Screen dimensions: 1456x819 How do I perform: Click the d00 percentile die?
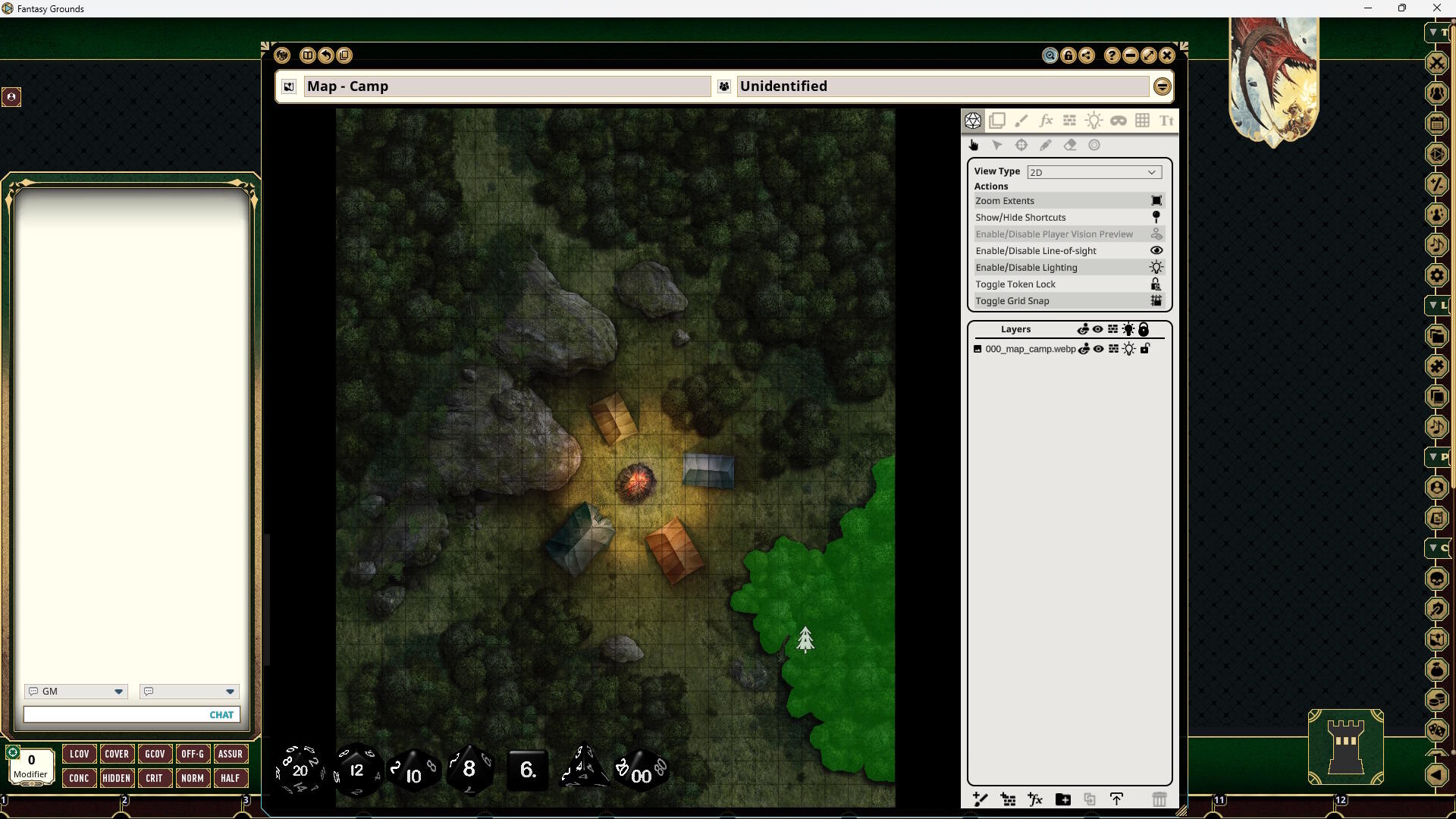(x=642, y=772)
